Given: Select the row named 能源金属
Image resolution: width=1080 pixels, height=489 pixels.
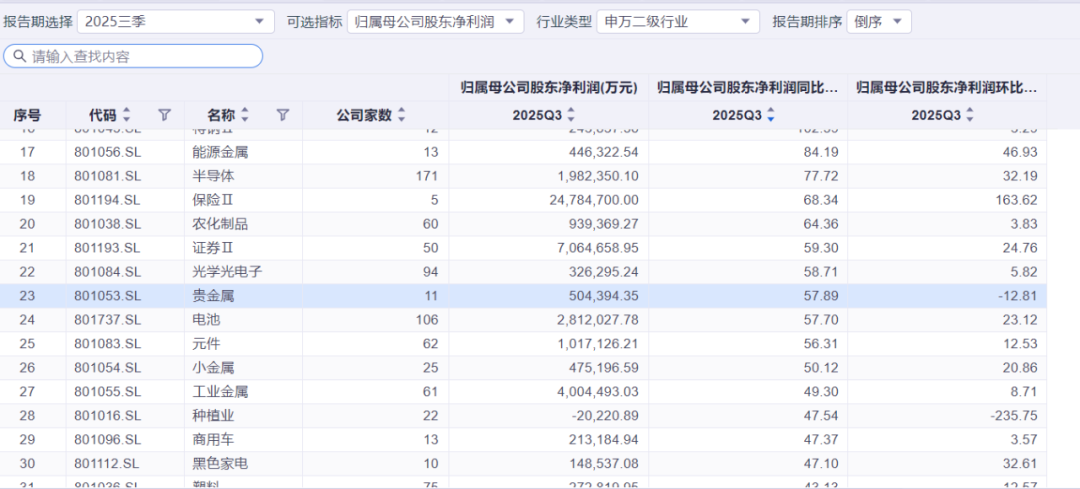Looking at the screenshot, I should (x=523, y=152).
